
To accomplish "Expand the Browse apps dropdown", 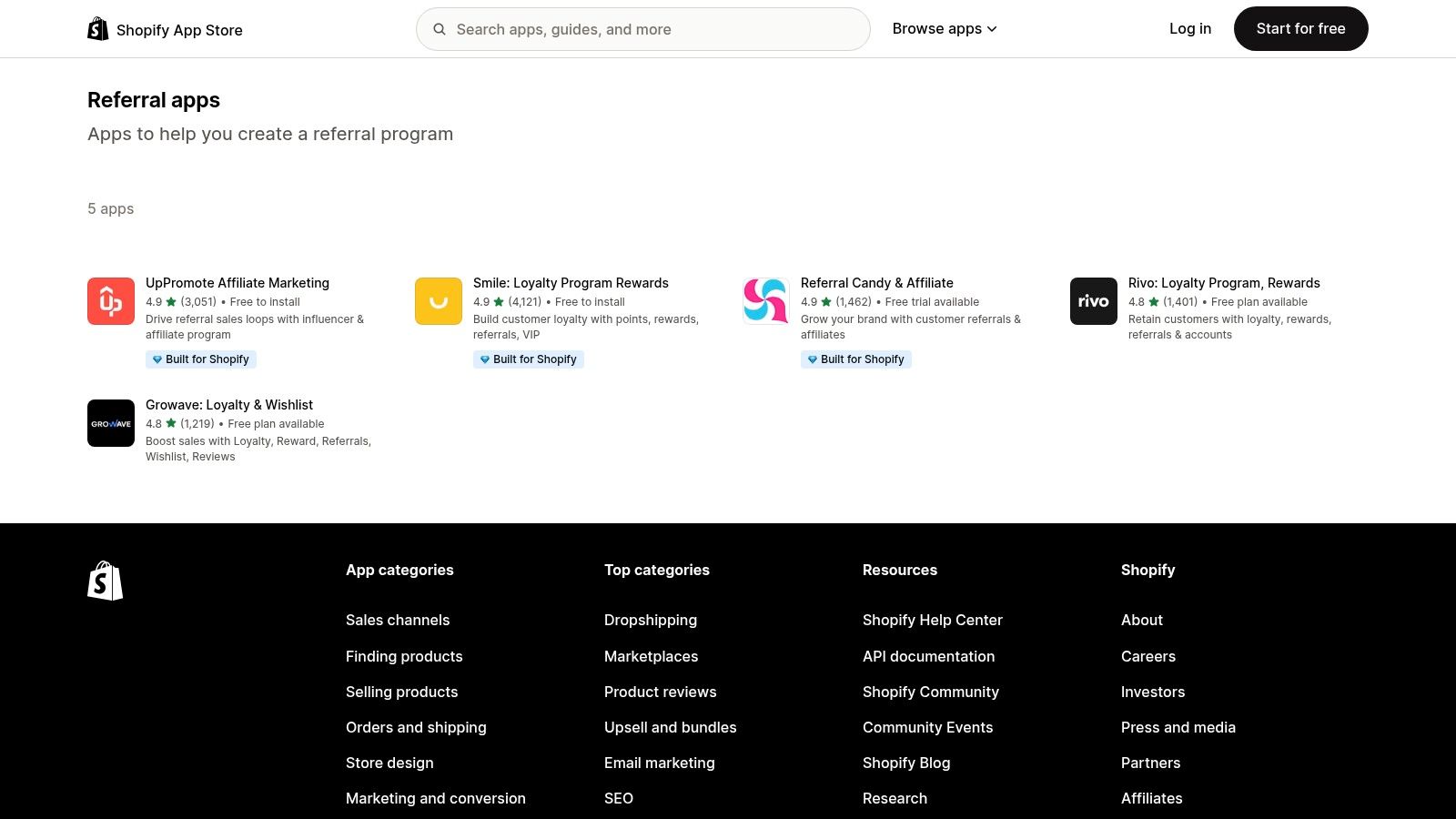I will (x=944, y=28).
